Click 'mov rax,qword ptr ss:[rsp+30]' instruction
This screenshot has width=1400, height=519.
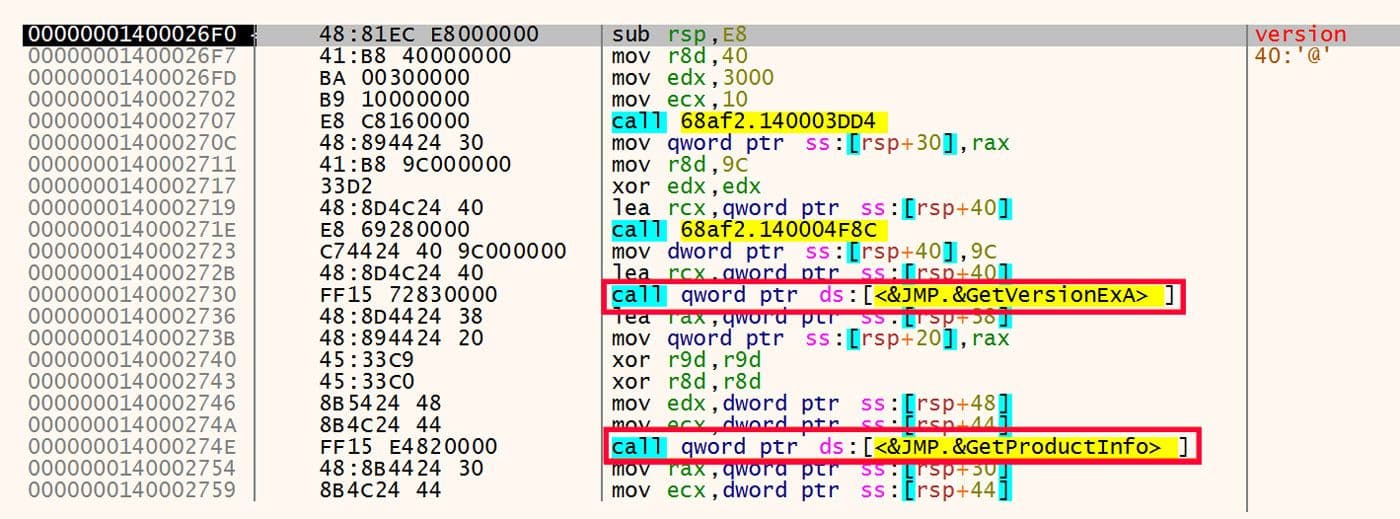pos(810,468)
